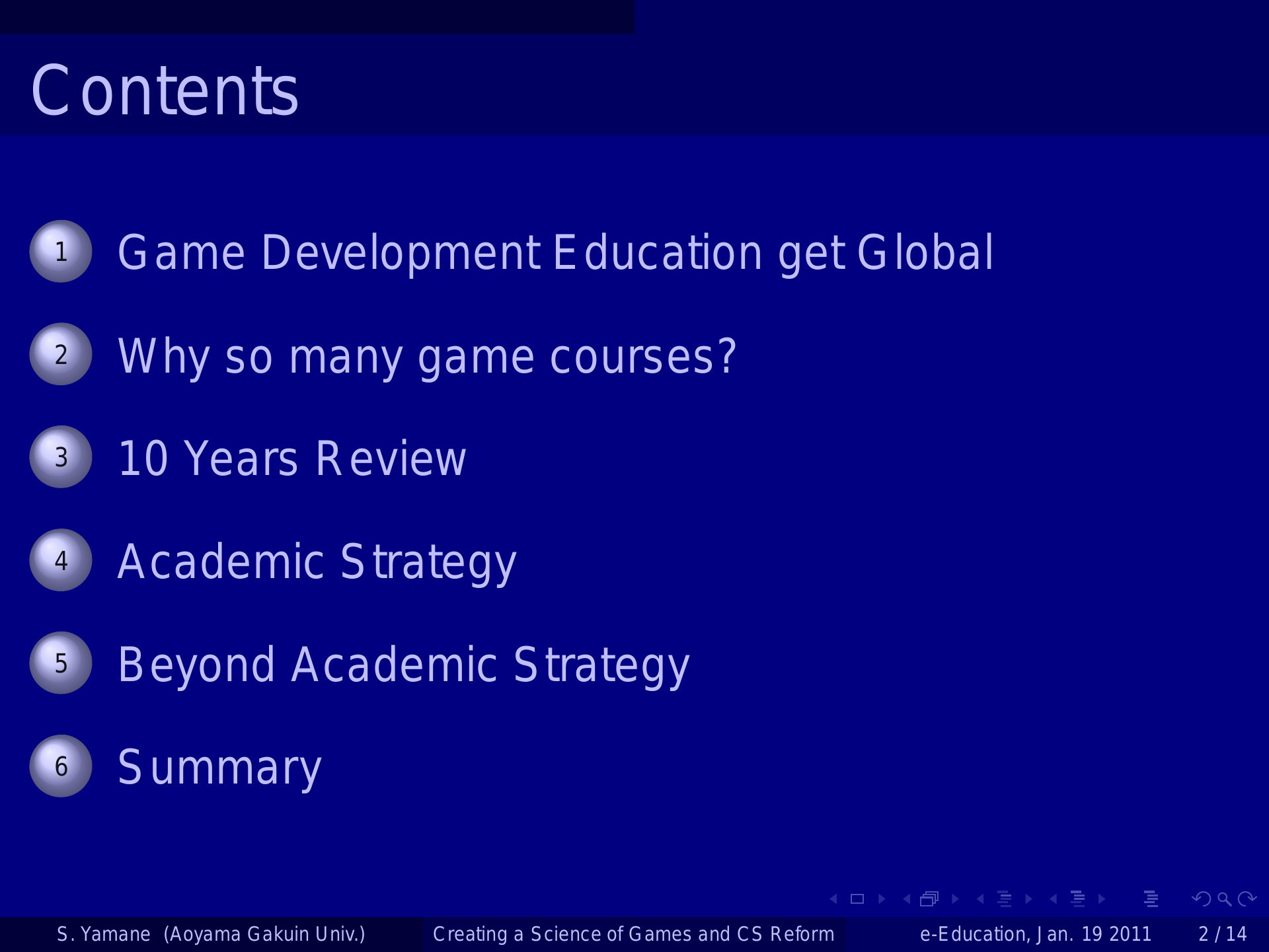Screen dimensions: 1269x952
Task: Go to next subsection arrow
Action: (x=1028, y=898)
